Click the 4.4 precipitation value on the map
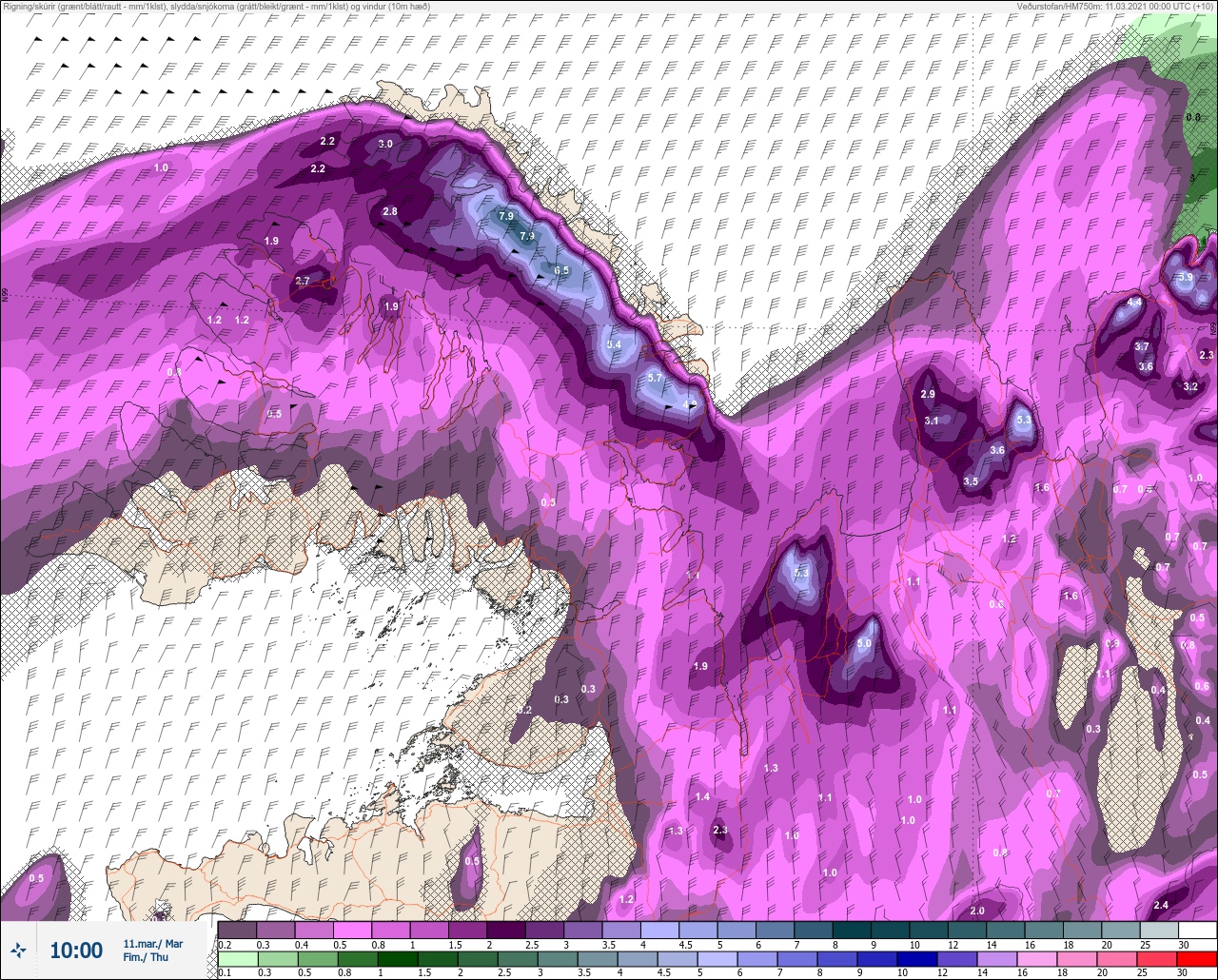This screenshot has width=1218, height=980. pos(1134,302)
